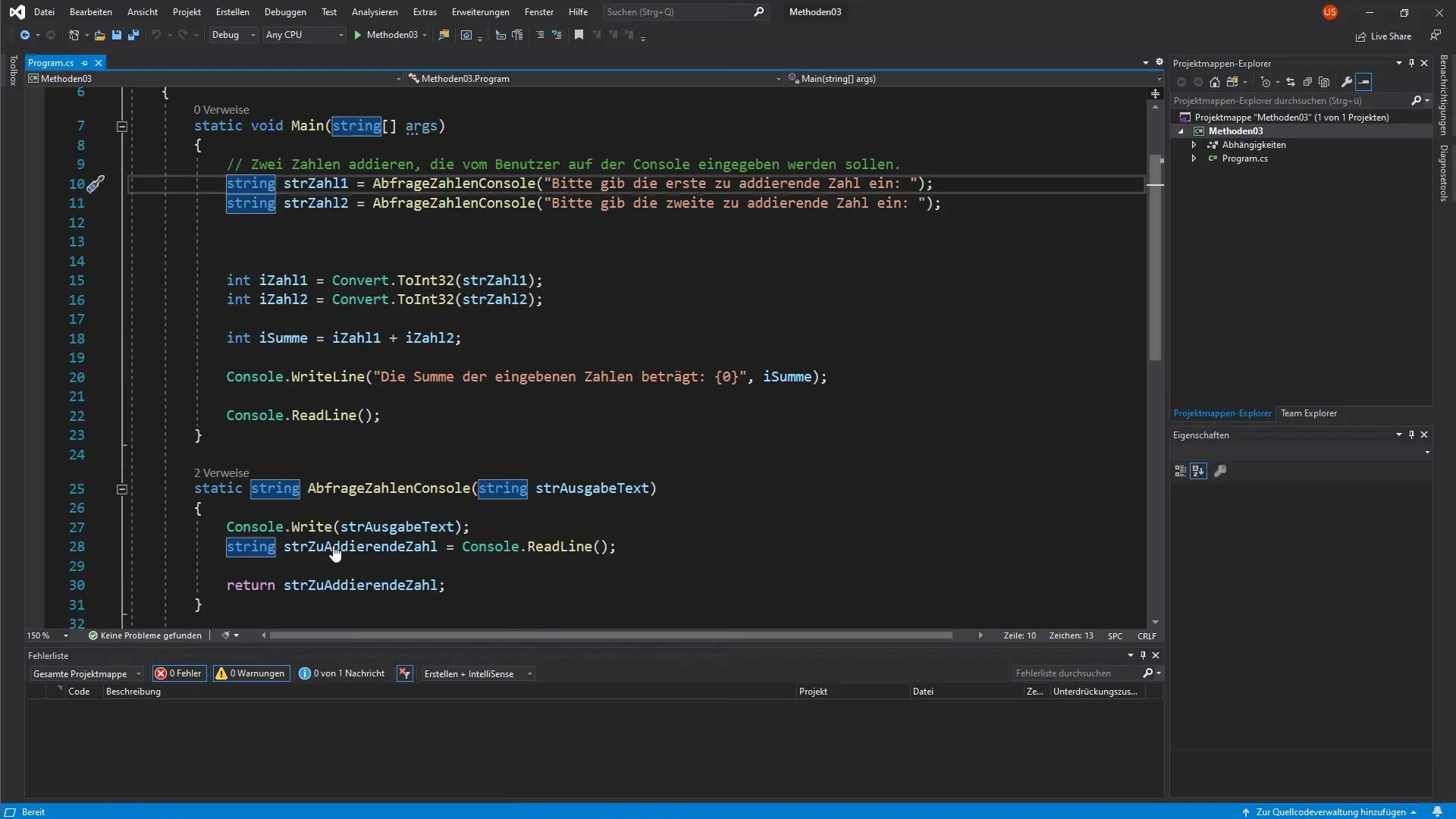Save Program.cs with the disk icon
The height and width of the screenshot is (819, 1456).
click(x=117, y=35)
